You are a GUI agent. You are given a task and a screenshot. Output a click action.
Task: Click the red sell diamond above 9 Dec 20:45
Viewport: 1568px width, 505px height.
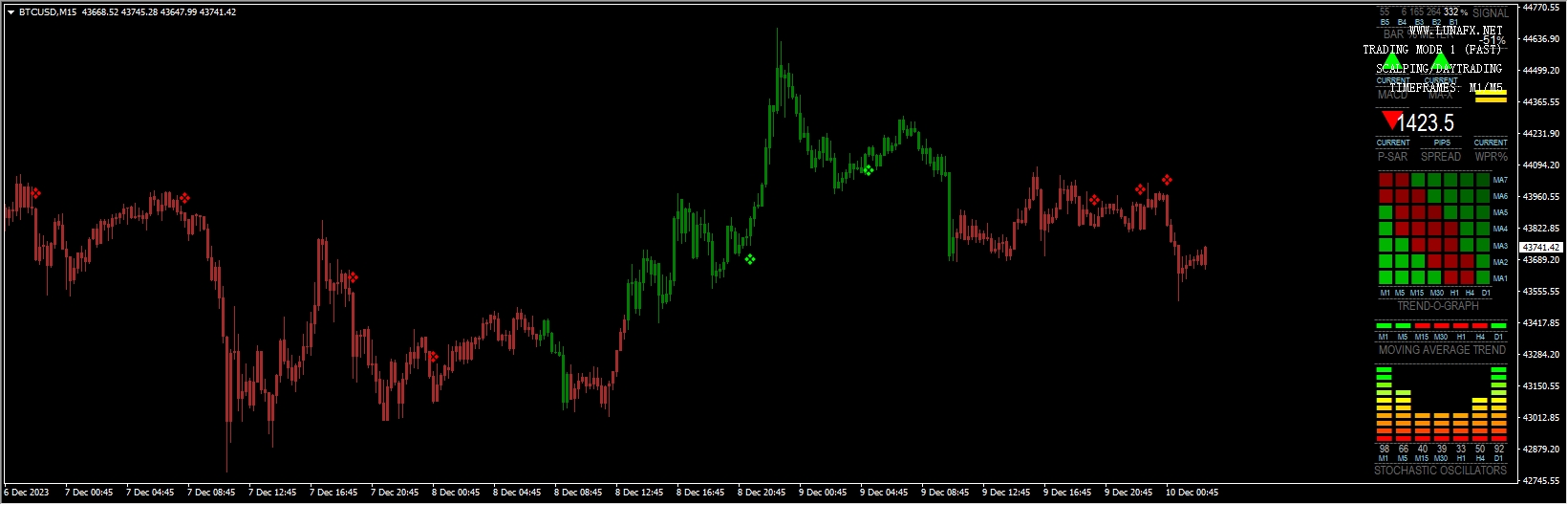coord(1094,200)
